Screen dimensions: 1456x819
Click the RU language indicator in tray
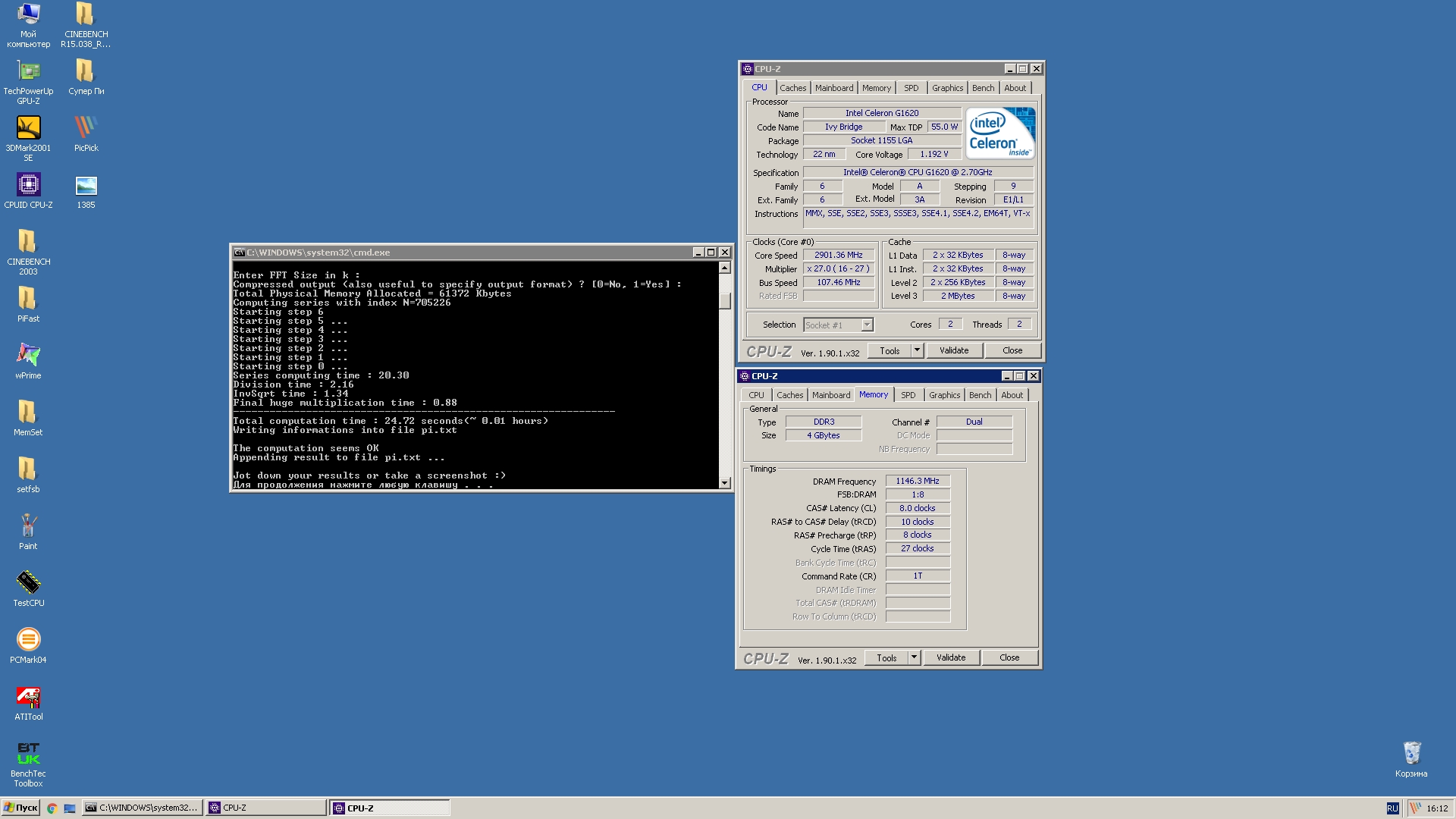point(1392,808)
